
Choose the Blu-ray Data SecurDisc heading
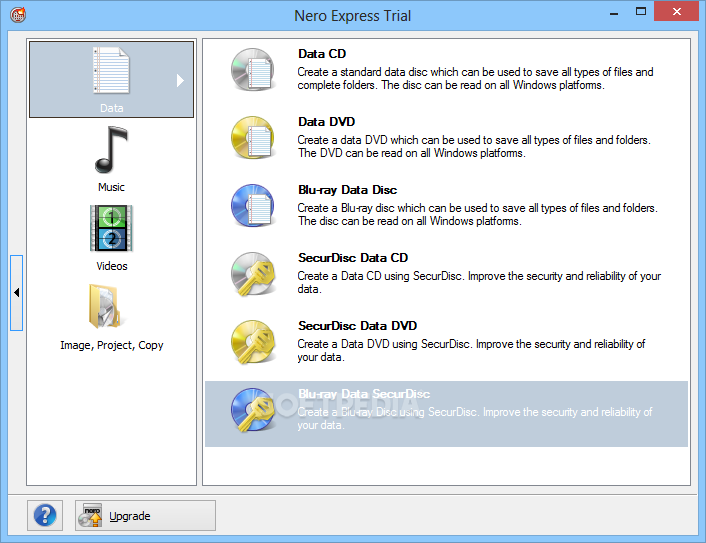(x=364, y=394)
